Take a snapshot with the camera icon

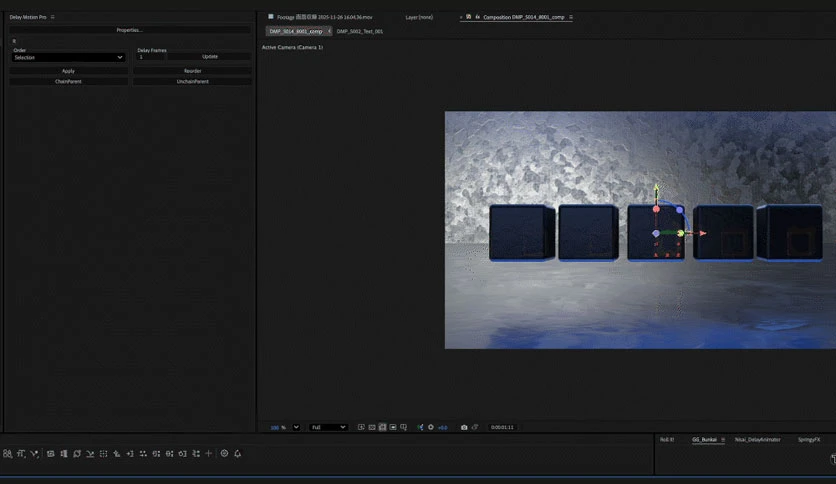click(x=464, y=427)
